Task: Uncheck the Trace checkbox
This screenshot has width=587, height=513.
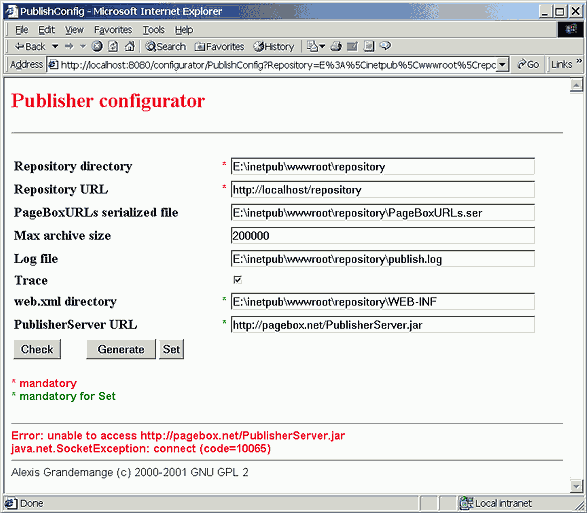Action: (237, 280)
